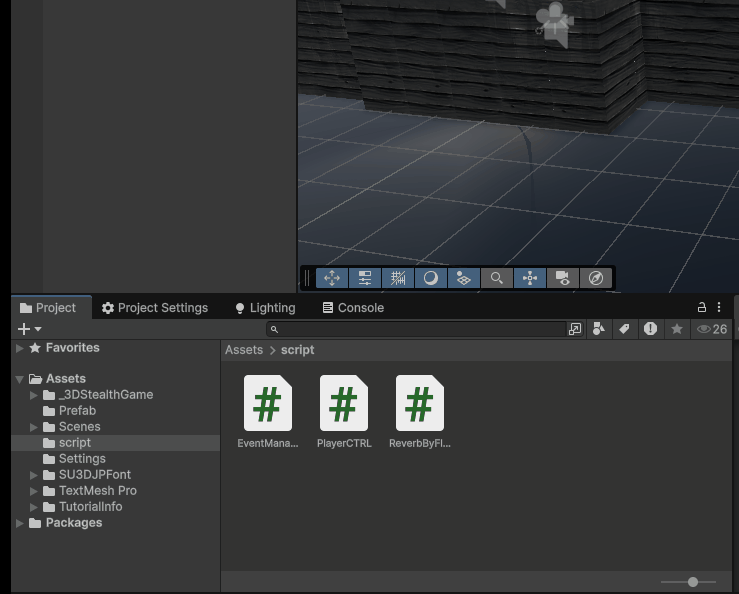Click the Search by Type filter icon

click(599, 329)
